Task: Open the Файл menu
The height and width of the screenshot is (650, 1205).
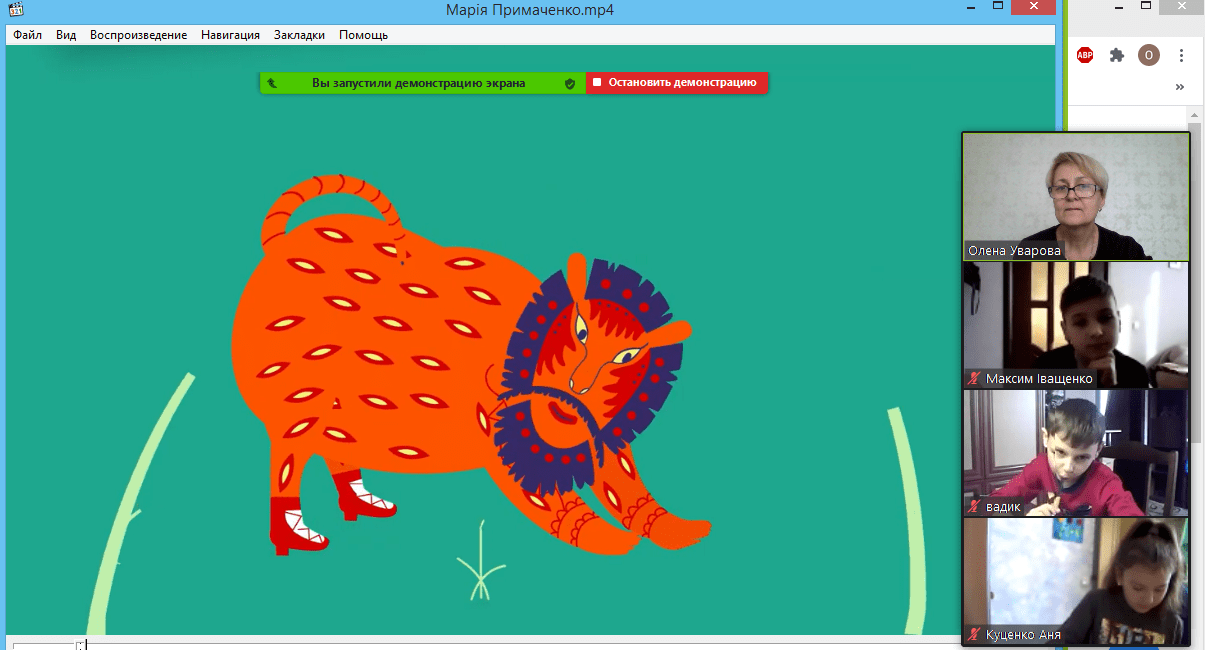Action: 28,34
